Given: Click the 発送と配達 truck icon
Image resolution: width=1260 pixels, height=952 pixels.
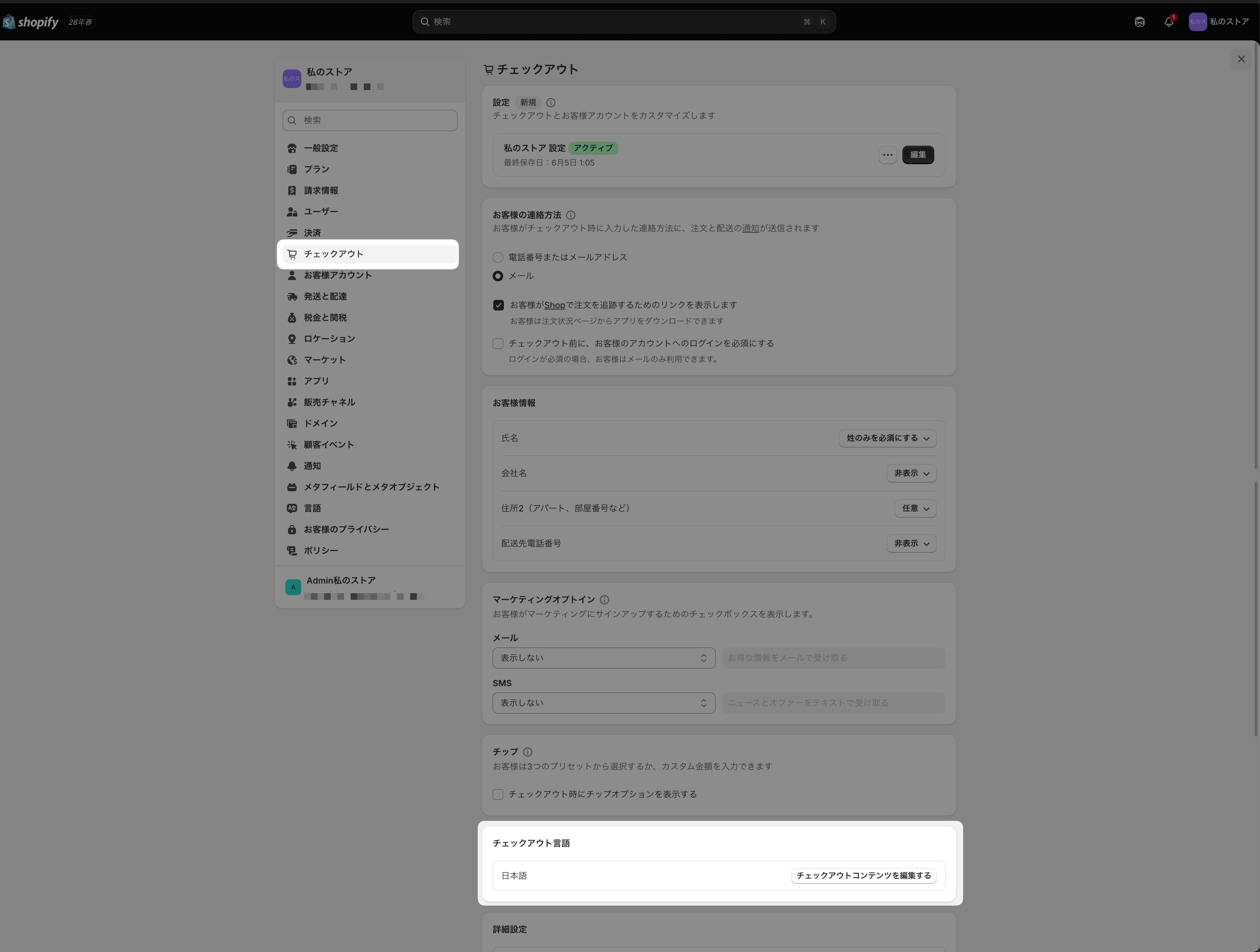Looking at the screenshot, I should pyautogui.click(x=292, y=296).
